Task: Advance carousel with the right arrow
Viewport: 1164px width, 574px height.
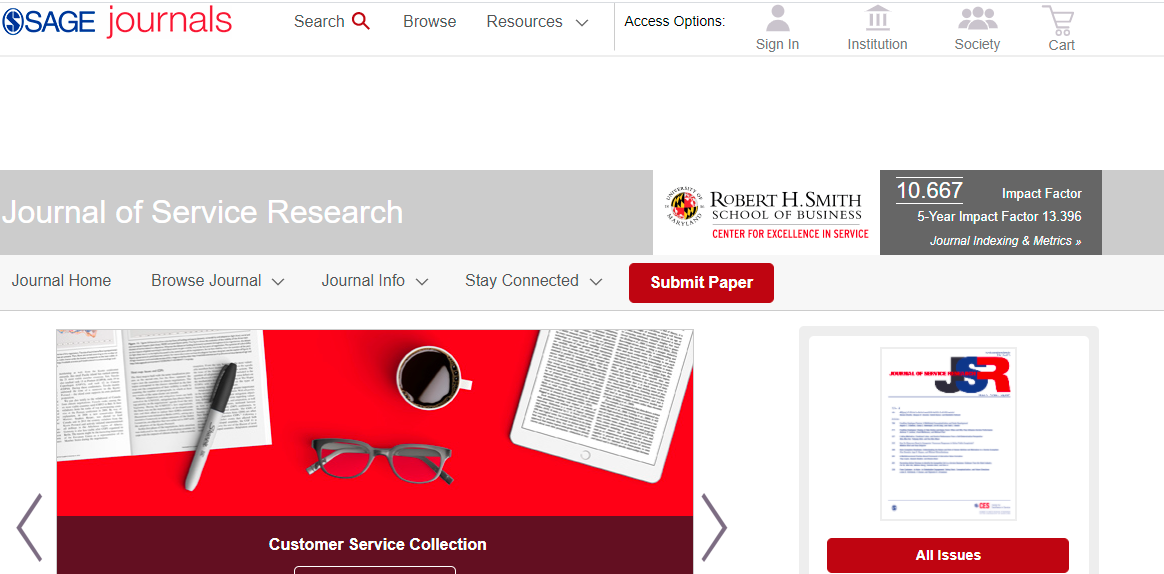Action: (x=714, y=526)
